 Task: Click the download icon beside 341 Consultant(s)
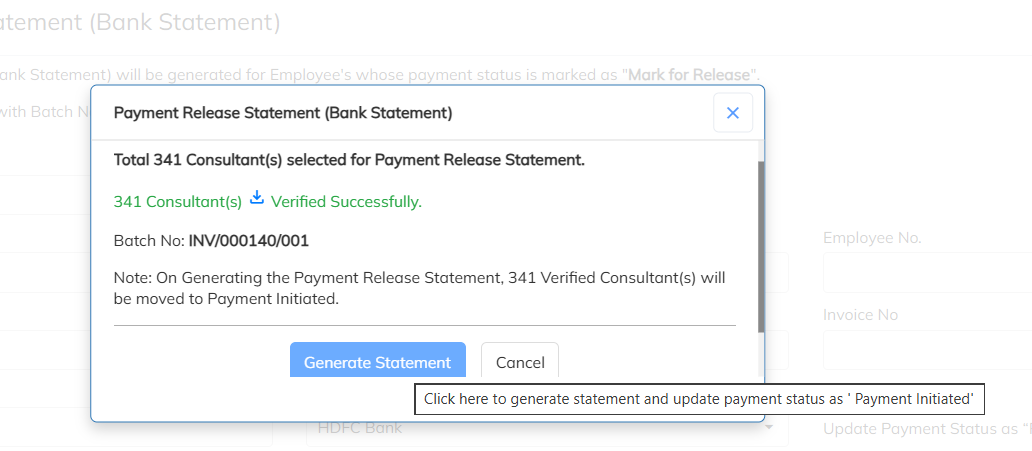coord(257,199)
